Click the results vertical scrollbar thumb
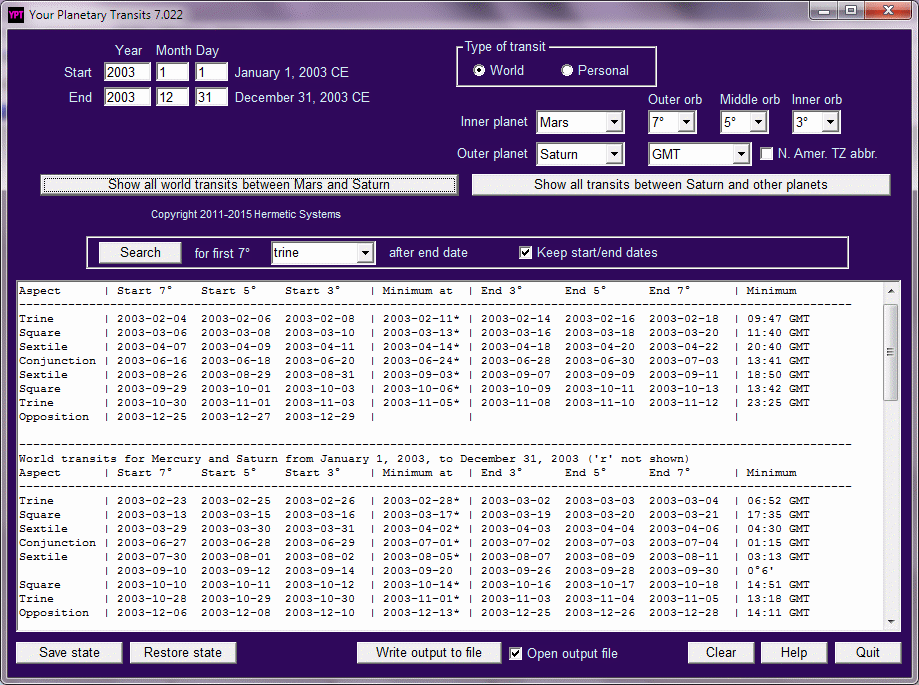Viewport: 919px width, 685px height. click(891, 352)
